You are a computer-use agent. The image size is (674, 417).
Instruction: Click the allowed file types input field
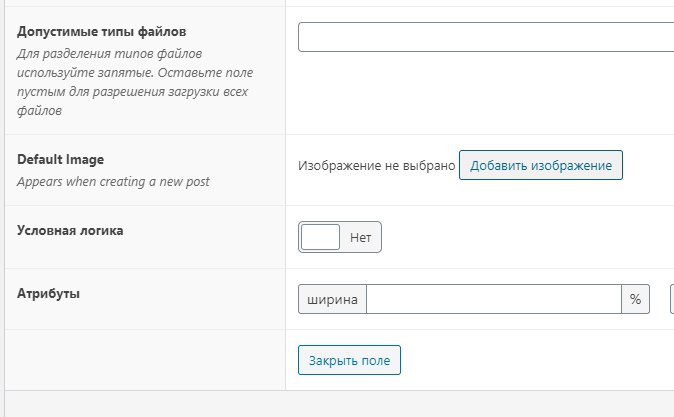(486, 37)
